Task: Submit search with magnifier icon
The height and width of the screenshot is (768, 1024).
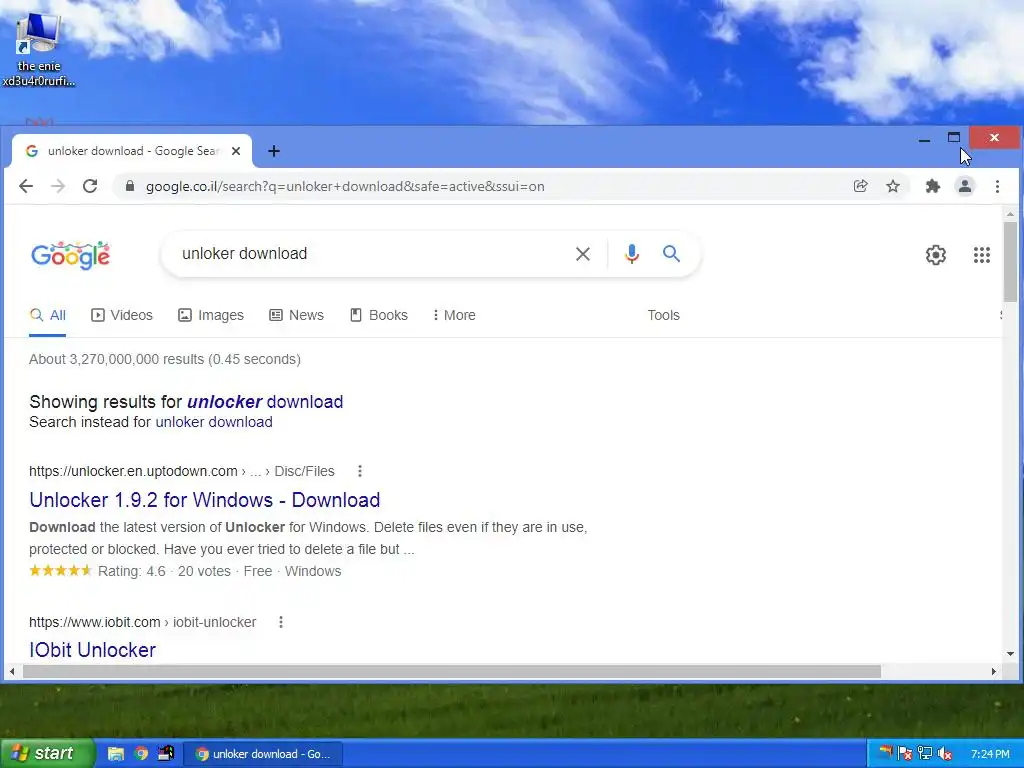Action: 671,253
